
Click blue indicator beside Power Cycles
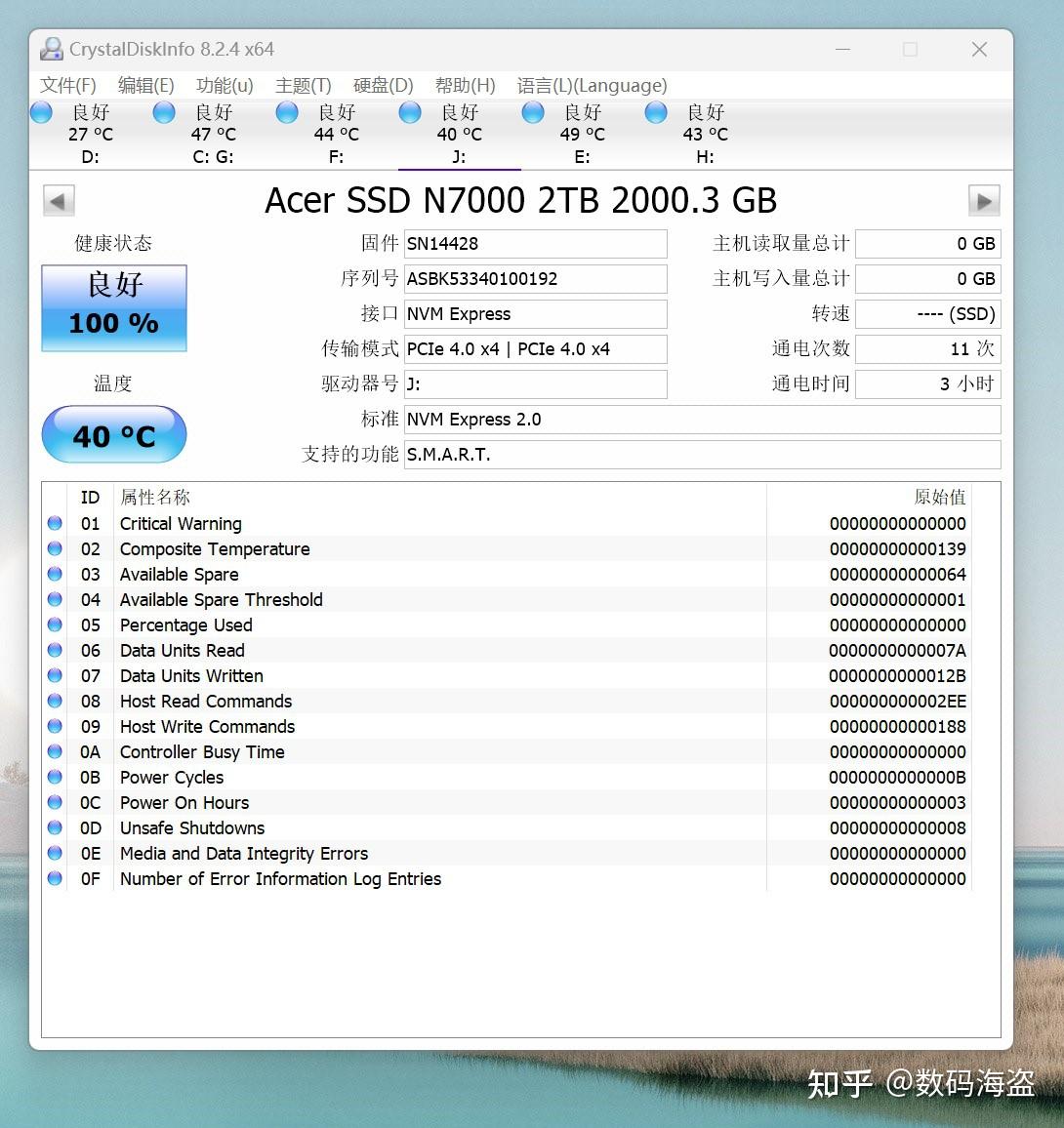[55, 777]
